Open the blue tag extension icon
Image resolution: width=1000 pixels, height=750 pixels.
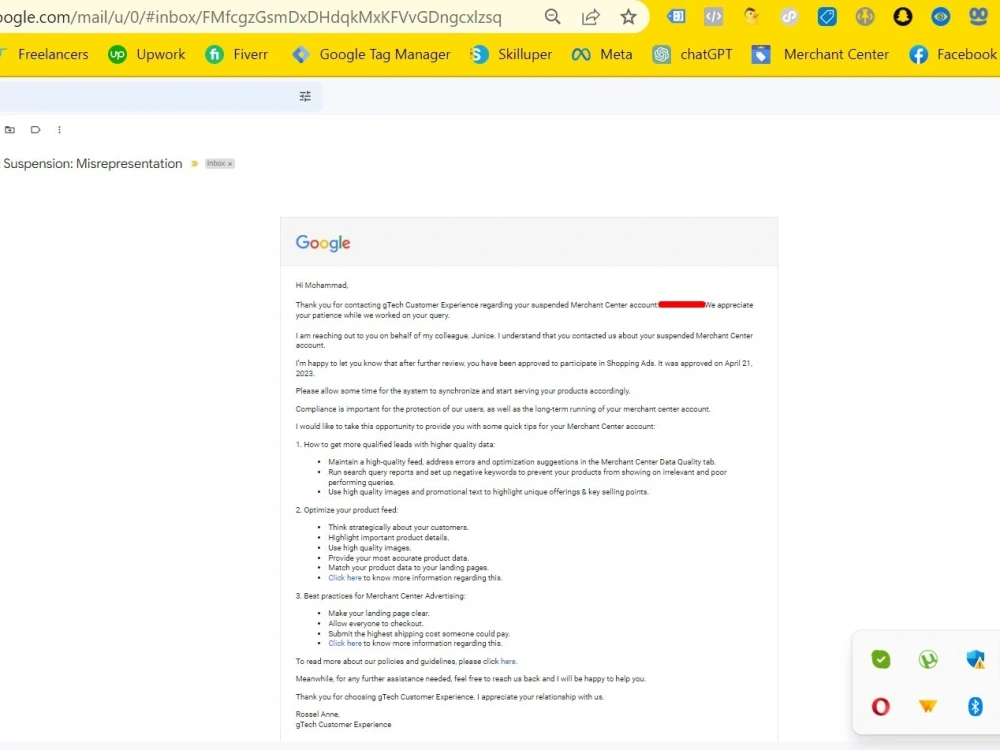[827, 17]
